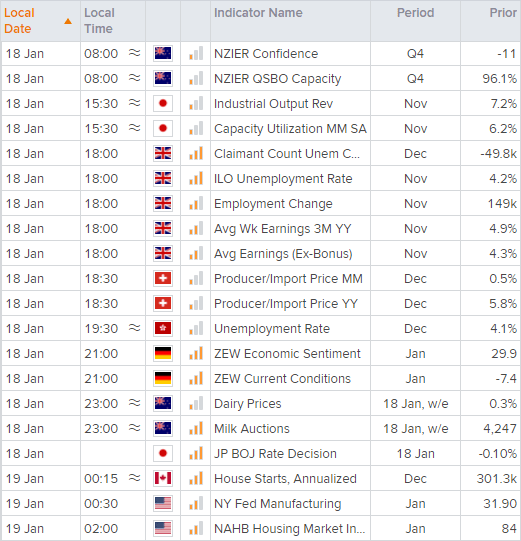Screen dimensions: 521x541
Task: Open the Claimant Count Unem C... indicator
Action: click(x=287, y=154)
